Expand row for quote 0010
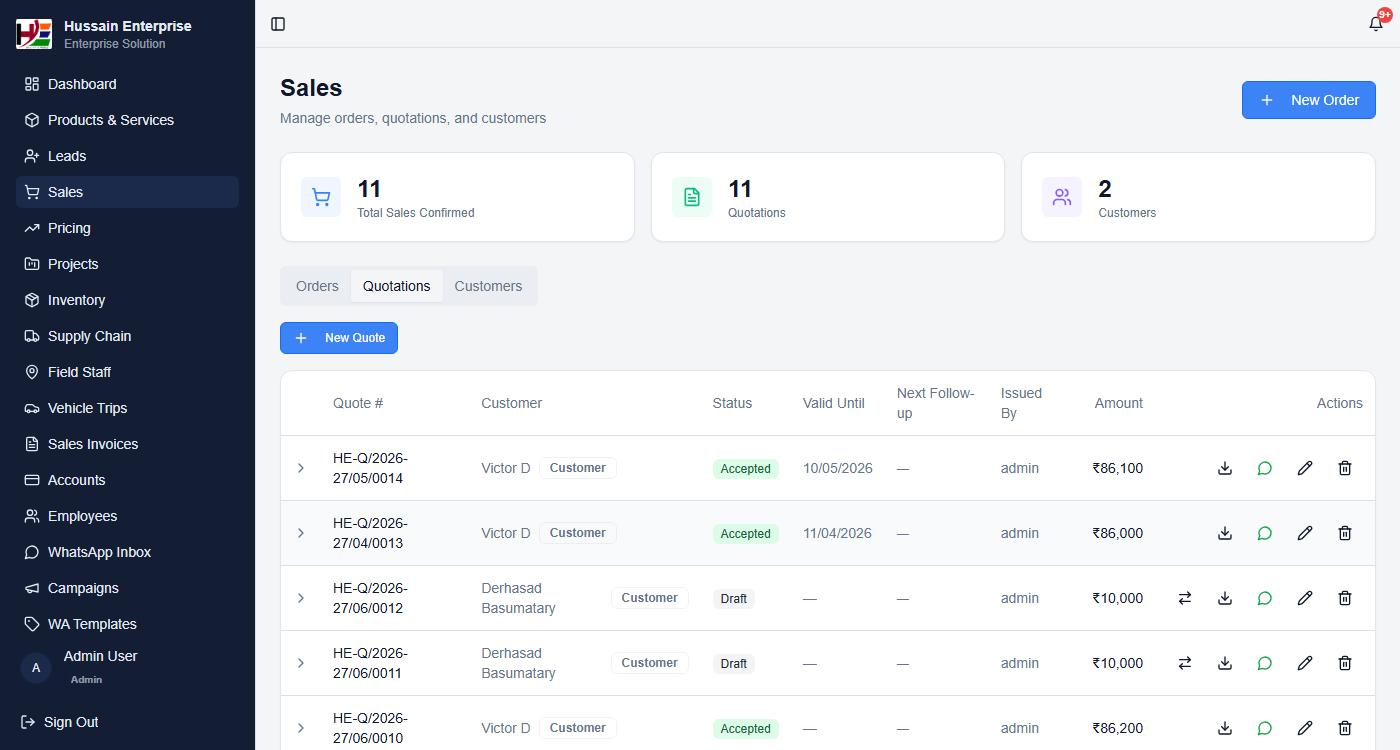Viewport: 1400px width, 750px height. tap(301, 728)
